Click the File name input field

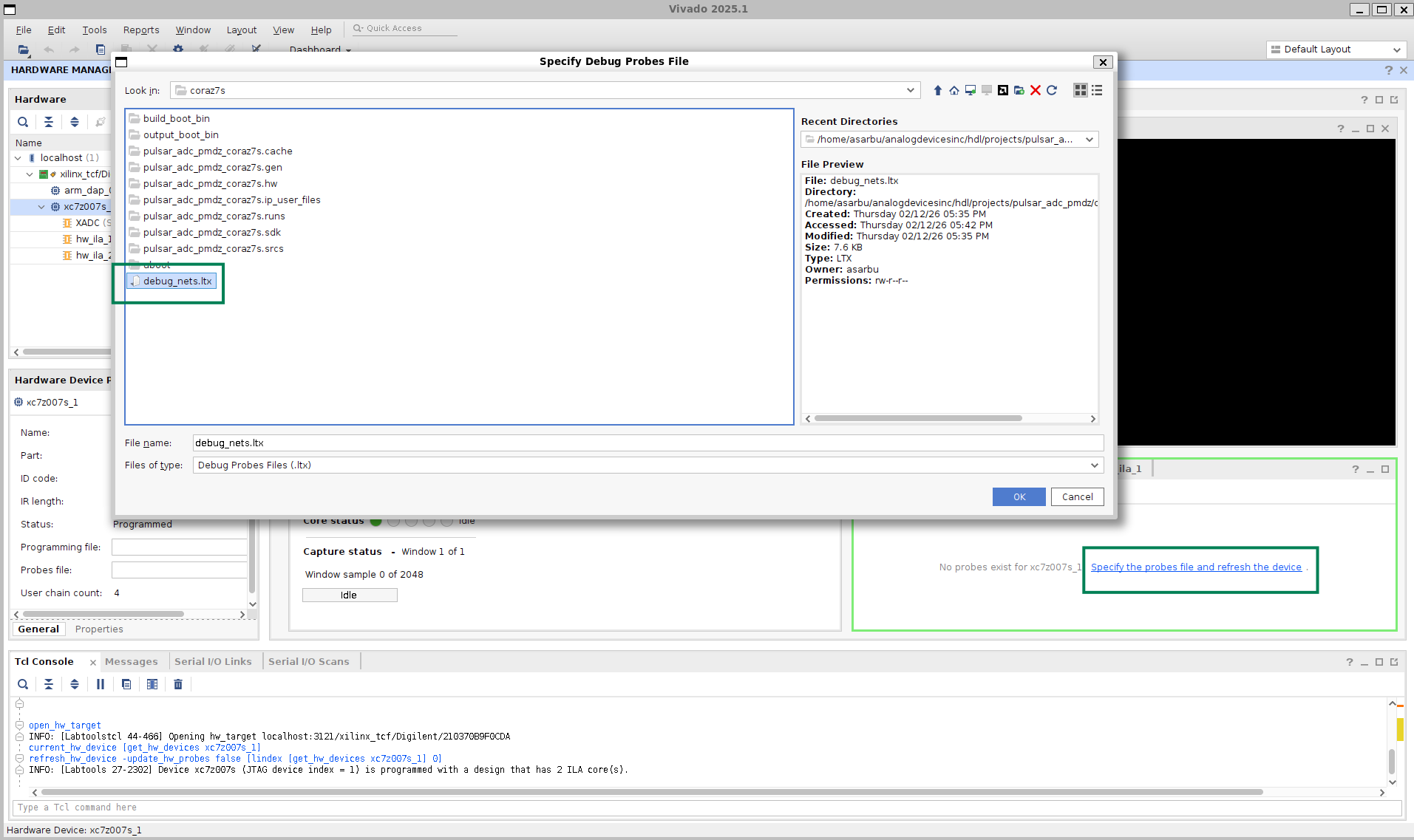point(648,443)
